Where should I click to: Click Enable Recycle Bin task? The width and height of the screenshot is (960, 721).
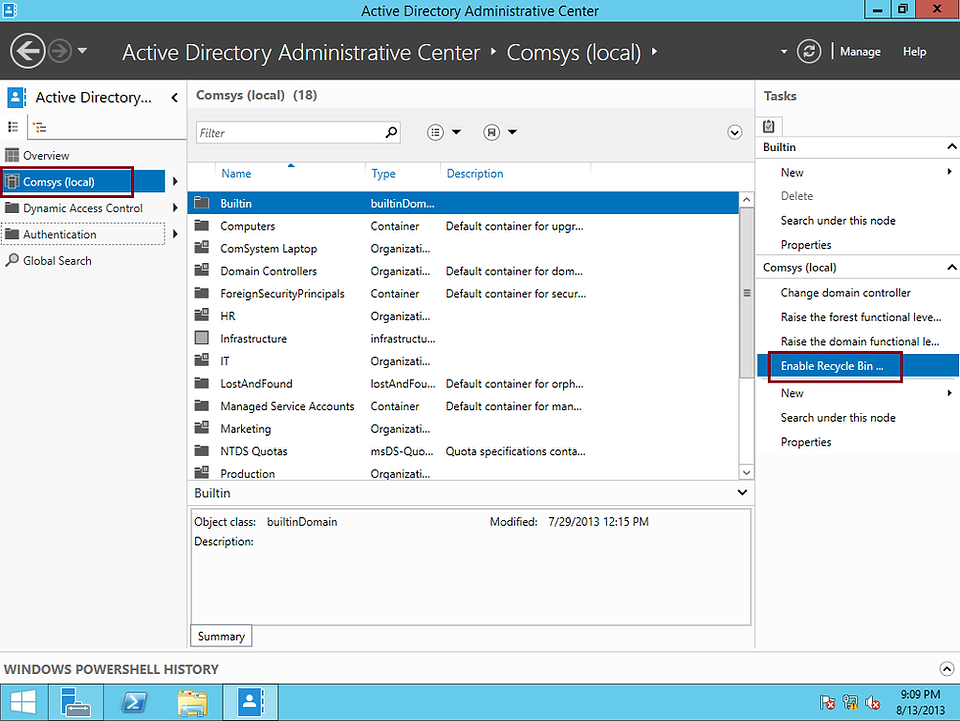[x=857, y=366]
